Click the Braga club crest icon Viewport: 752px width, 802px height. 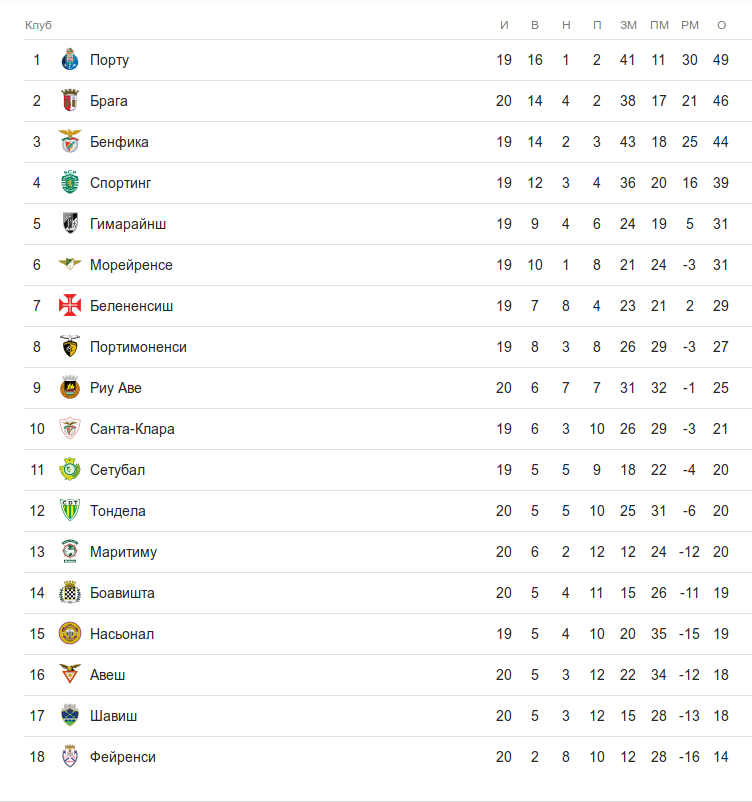point(70,101)
